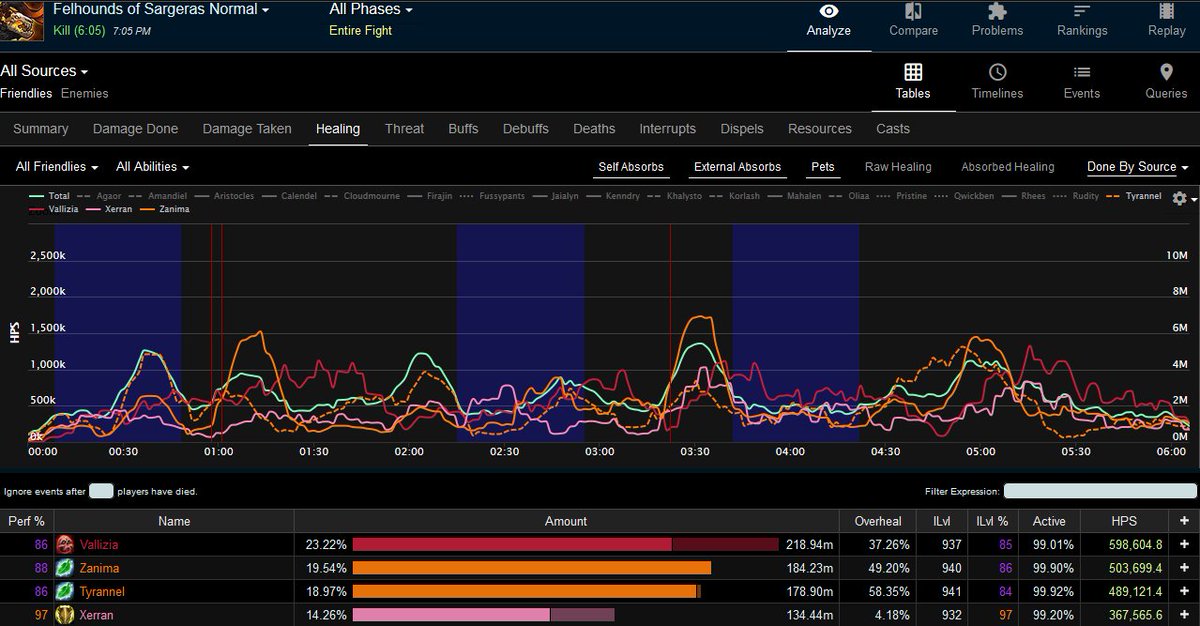
Task: Open the Compare view icon
Action: [913, 12]
